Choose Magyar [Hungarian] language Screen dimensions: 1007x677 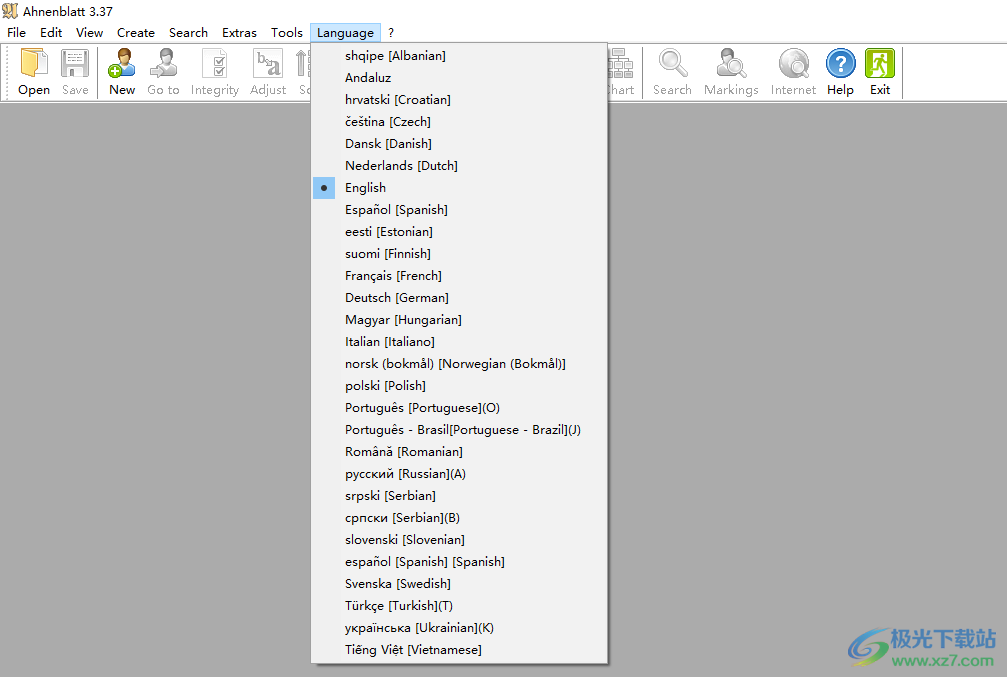pyautogui.click(x=459, y=320)
